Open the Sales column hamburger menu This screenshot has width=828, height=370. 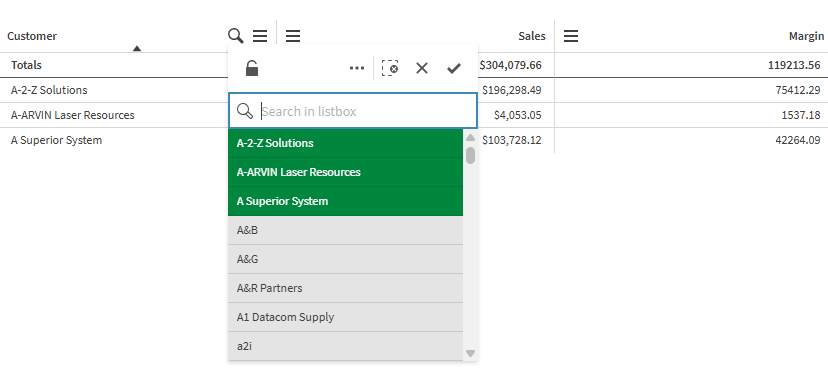[293, 36]
